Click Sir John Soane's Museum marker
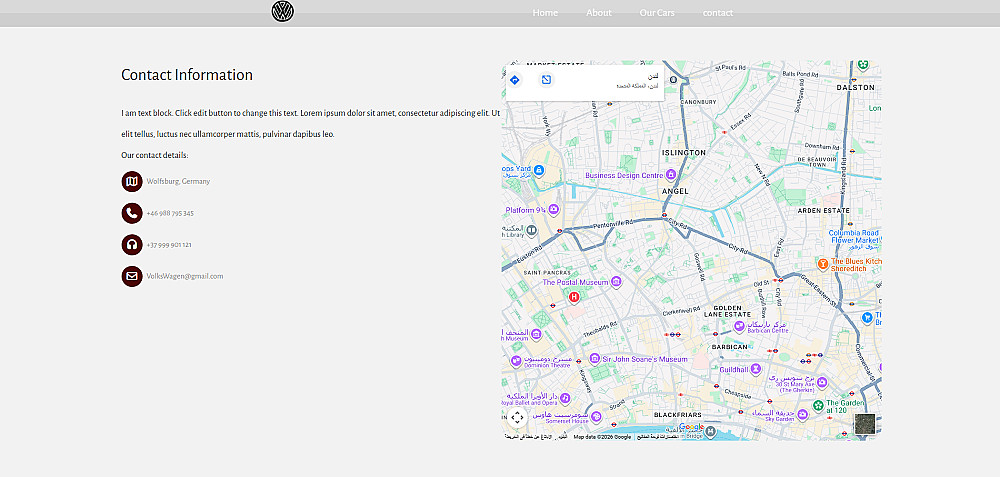 [594, 359]
